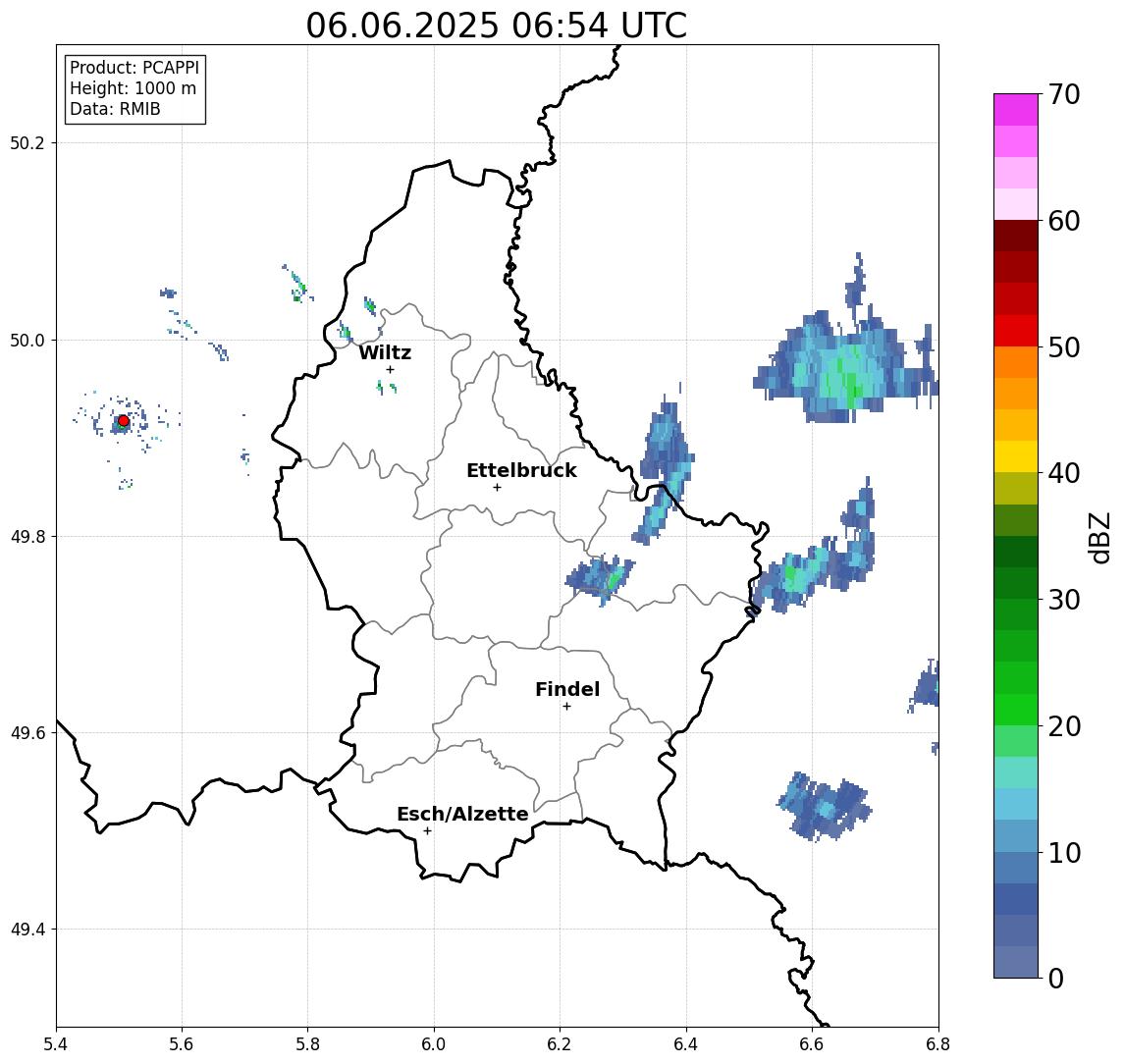Click the 6.0 longitude axis label
The width and height of the screenshot is (1124, 1064).
435,1044
